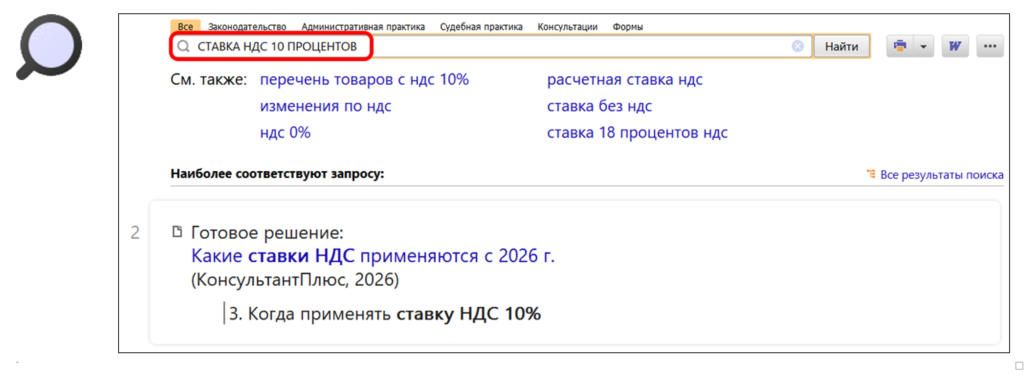
Task: Click the print icon button
Action: (x=901, y=46)
